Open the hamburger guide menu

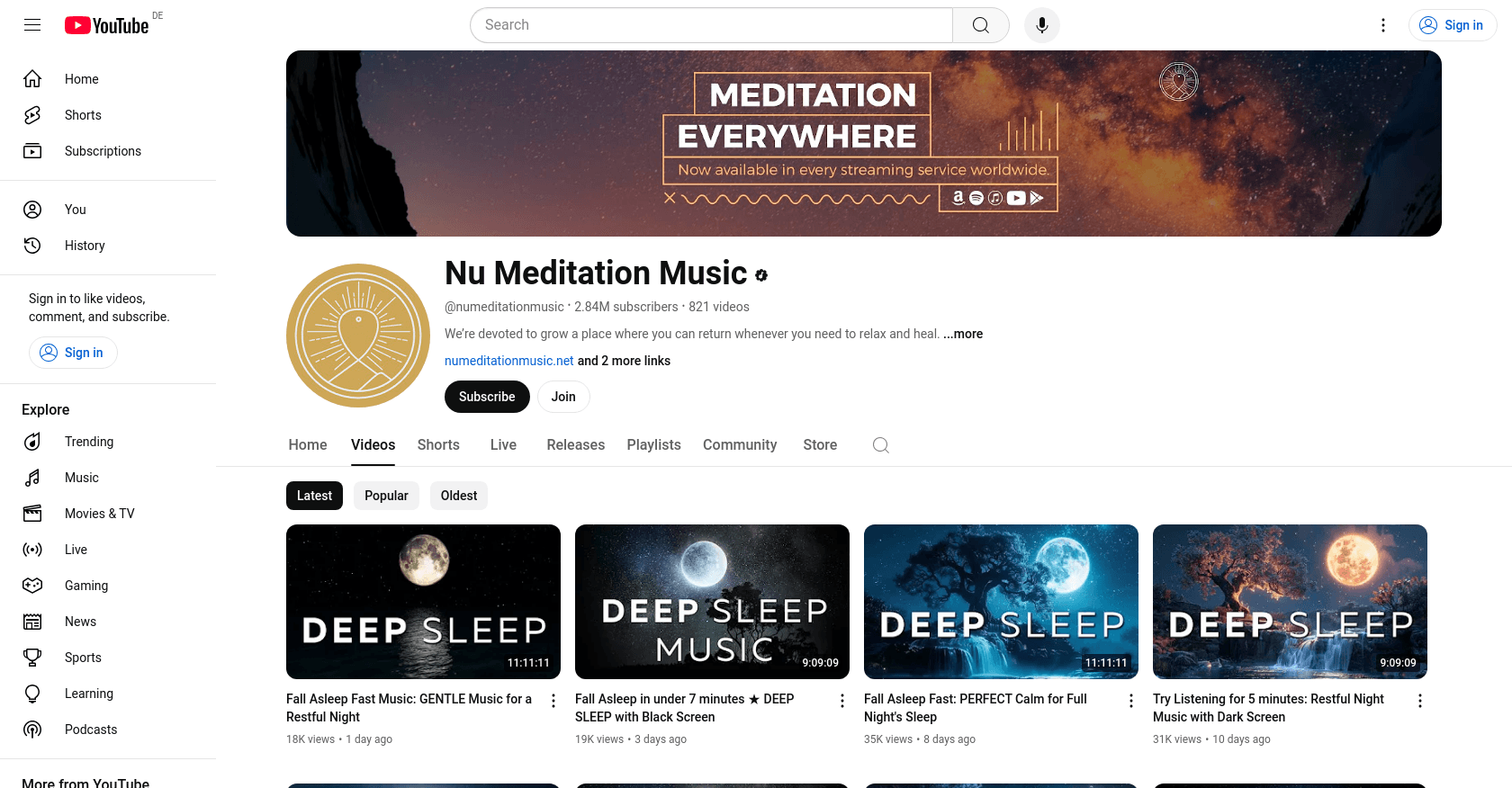(32, 25)
